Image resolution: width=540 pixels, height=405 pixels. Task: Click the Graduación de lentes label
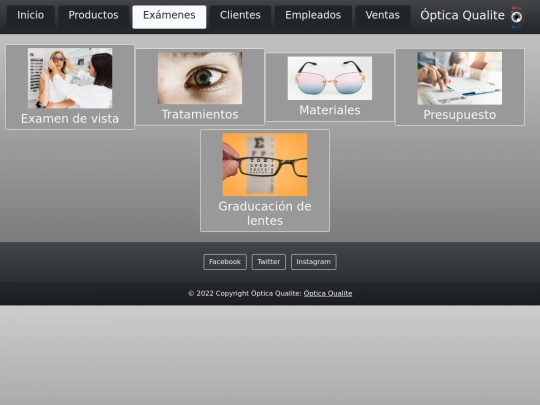265,213
